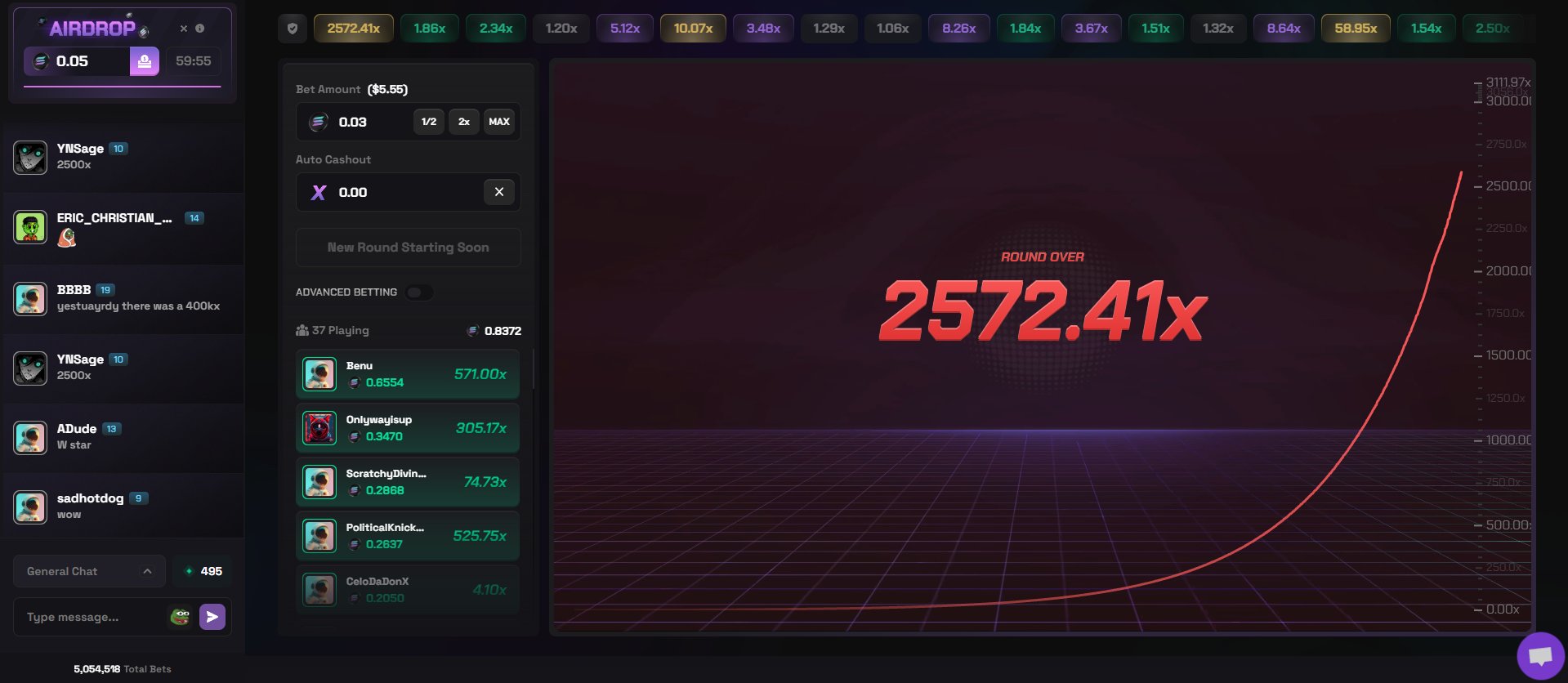Click the provably fair shield icon
This screenshot has height=683, width=1568.
(x=293, y=29)
